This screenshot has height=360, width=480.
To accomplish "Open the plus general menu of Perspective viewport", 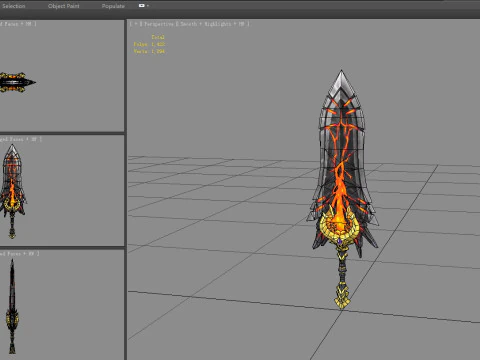I will pyautogui.click(x=136, y=24).
